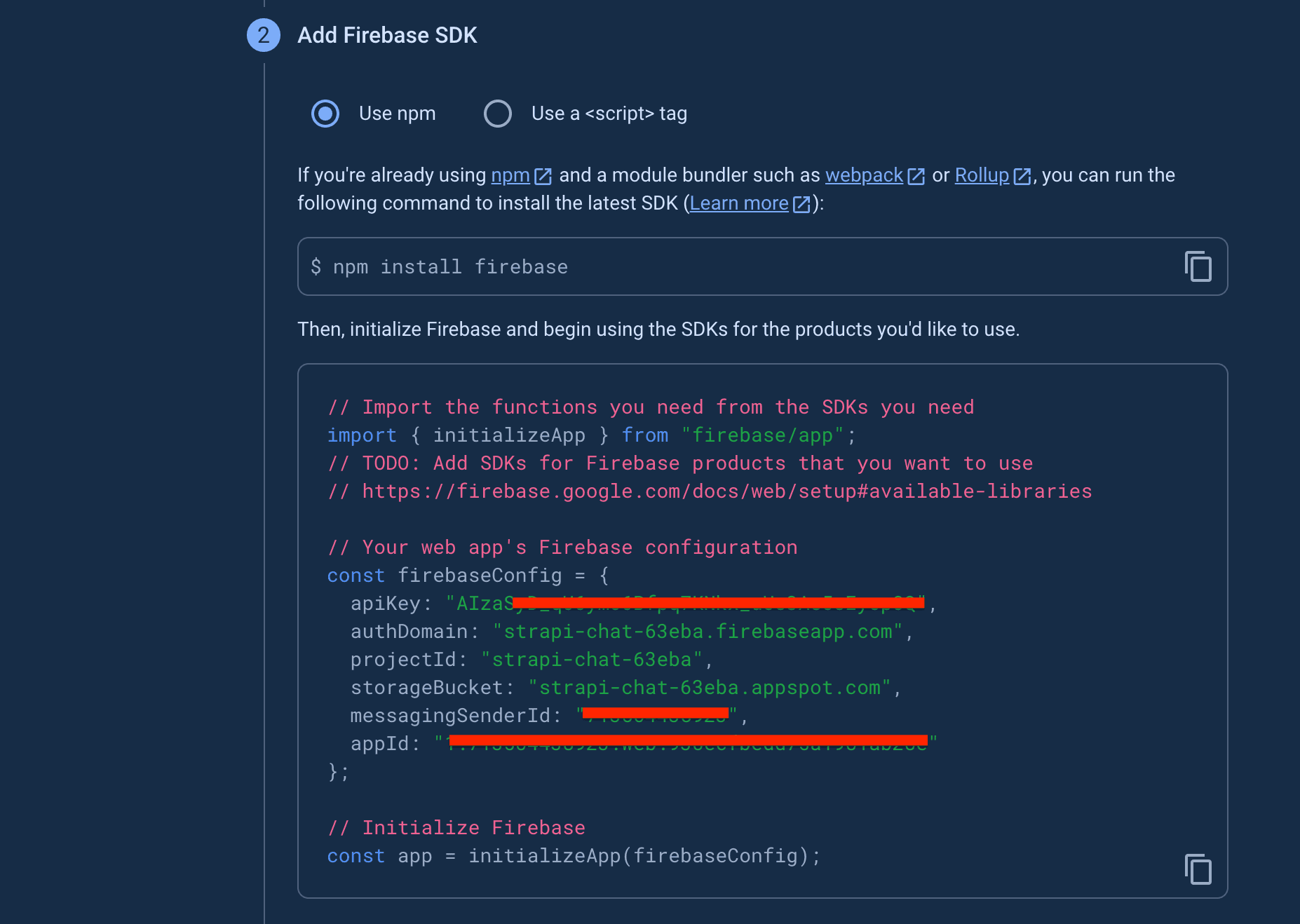Click the 'Add Firebase SDK' step heading
This screenshot has width=1300, height=924.
tap(387, 35)
